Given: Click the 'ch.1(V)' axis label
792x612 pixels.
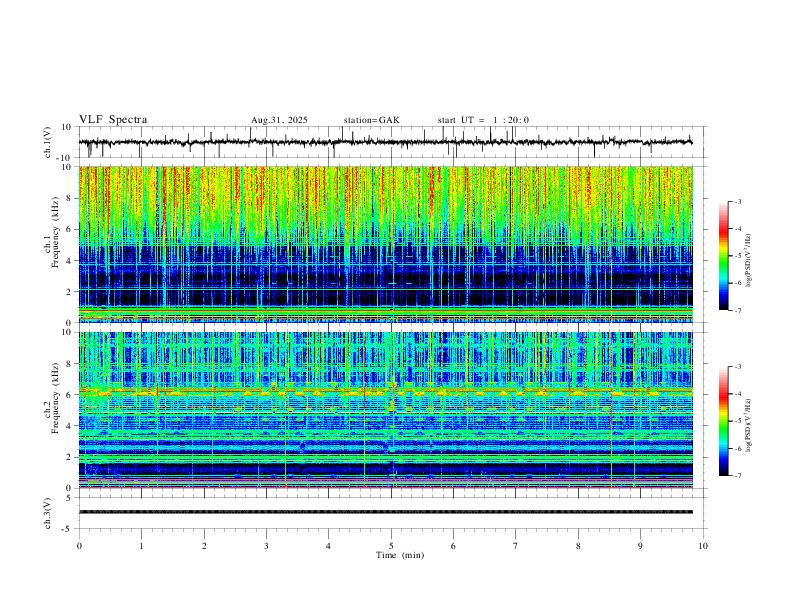Looking at the screenshot, I should point(48,142).
